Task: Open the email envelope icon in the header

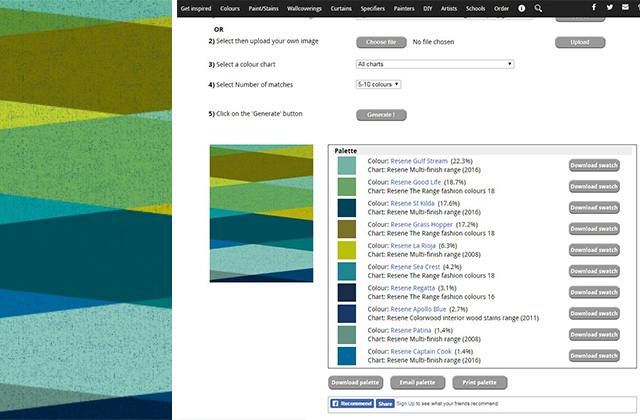Action: (x=625, y=7)
